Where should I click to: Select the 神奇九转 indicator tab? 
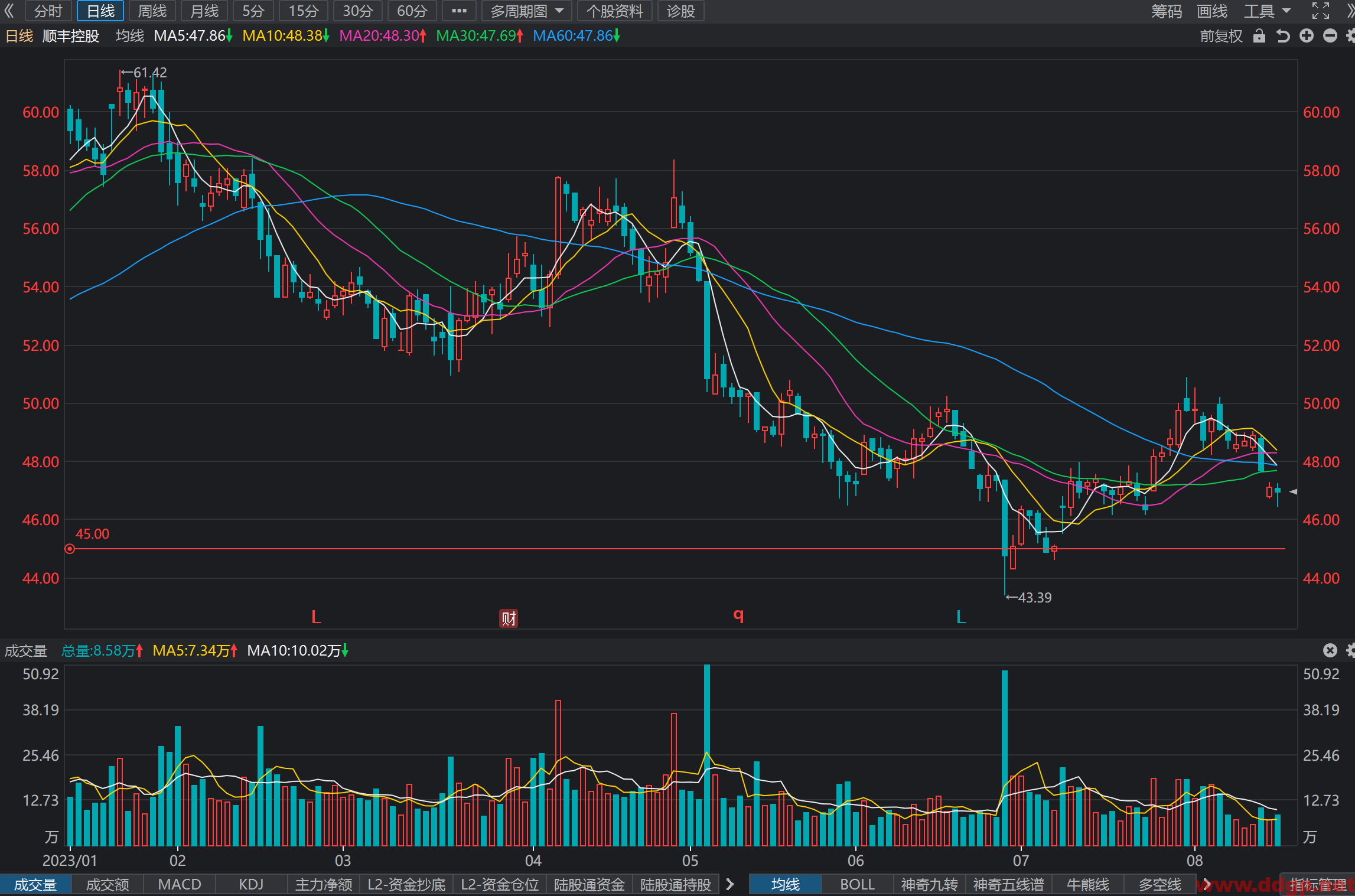point(930,884)
